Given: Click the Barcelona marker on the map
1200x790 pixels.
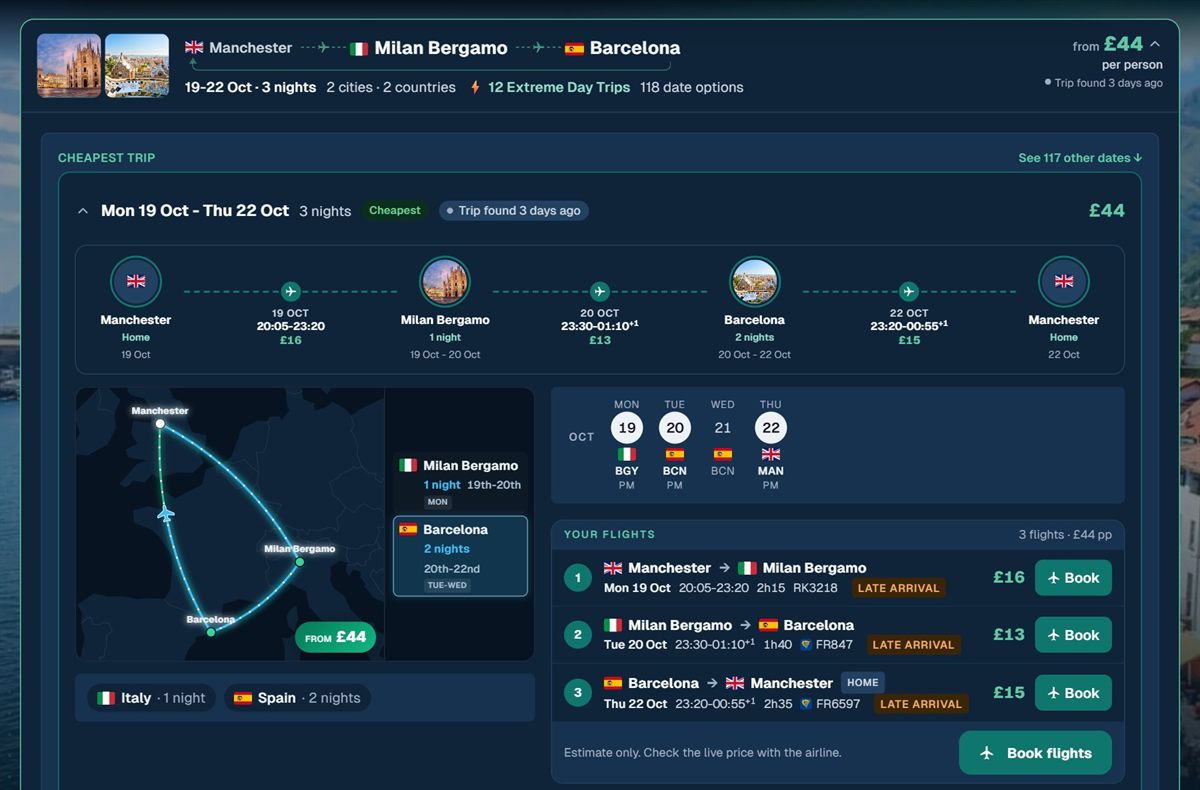Looking at the screenshot, I should [211, 632].
